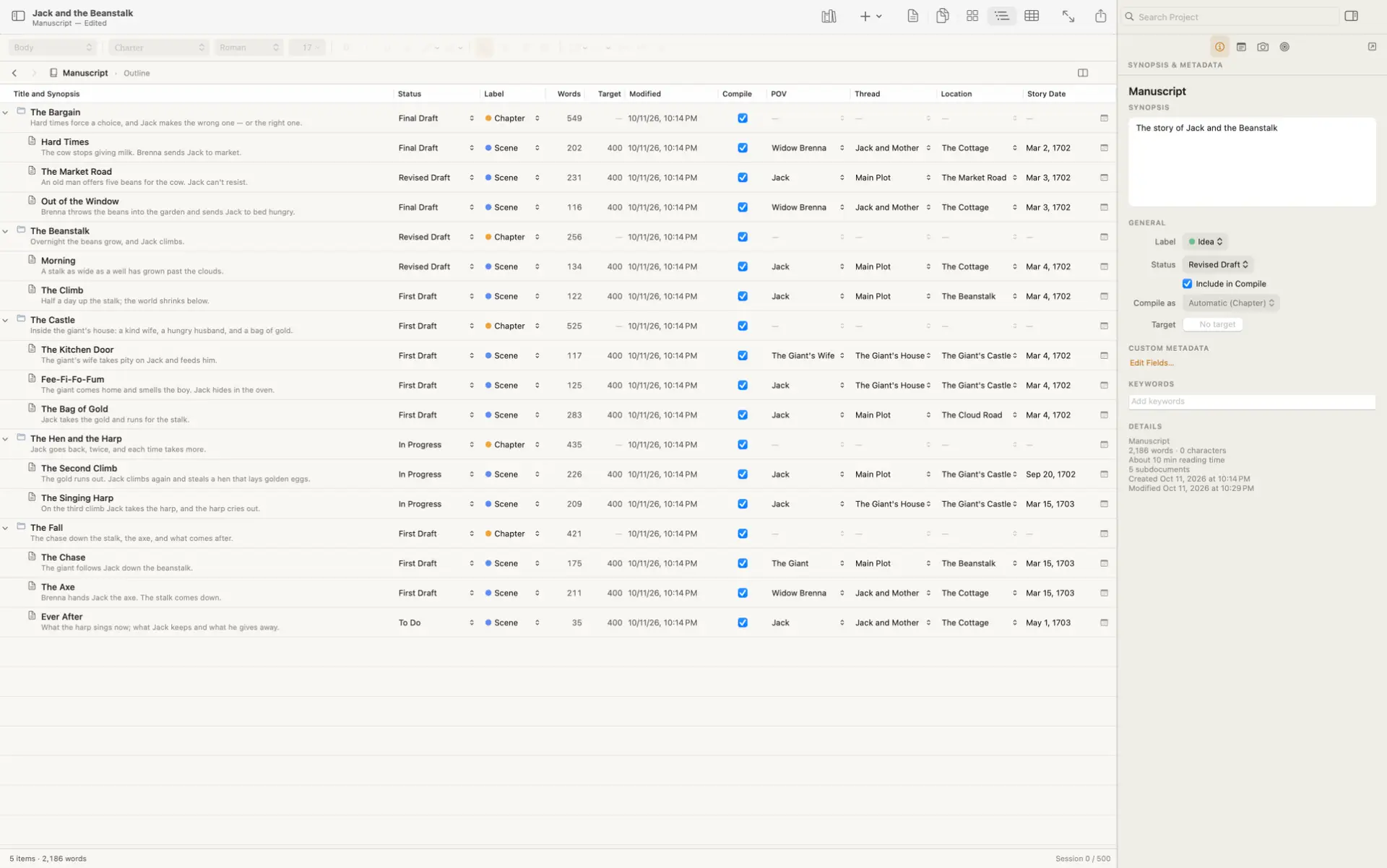Switch to corkboard grid view

[x=972, y=16]
